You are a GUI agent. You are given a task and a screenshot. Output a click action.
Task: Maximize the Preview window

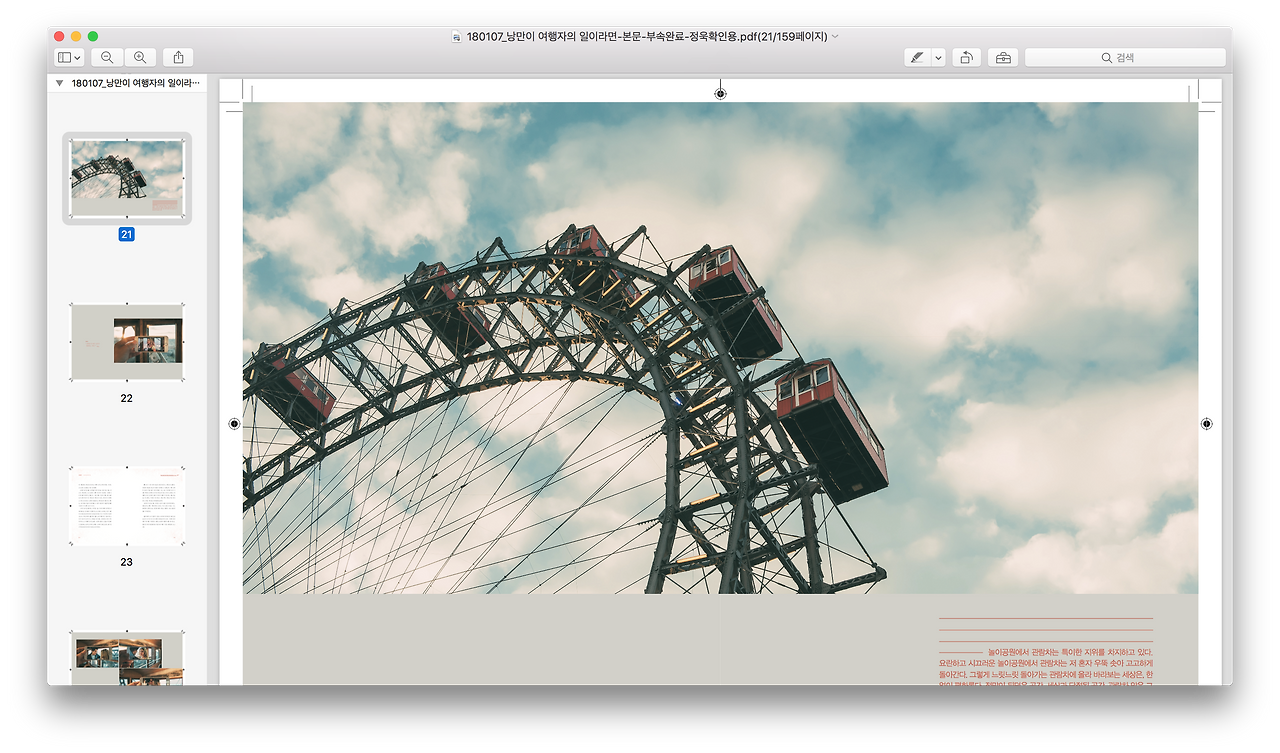coord(93,36)
